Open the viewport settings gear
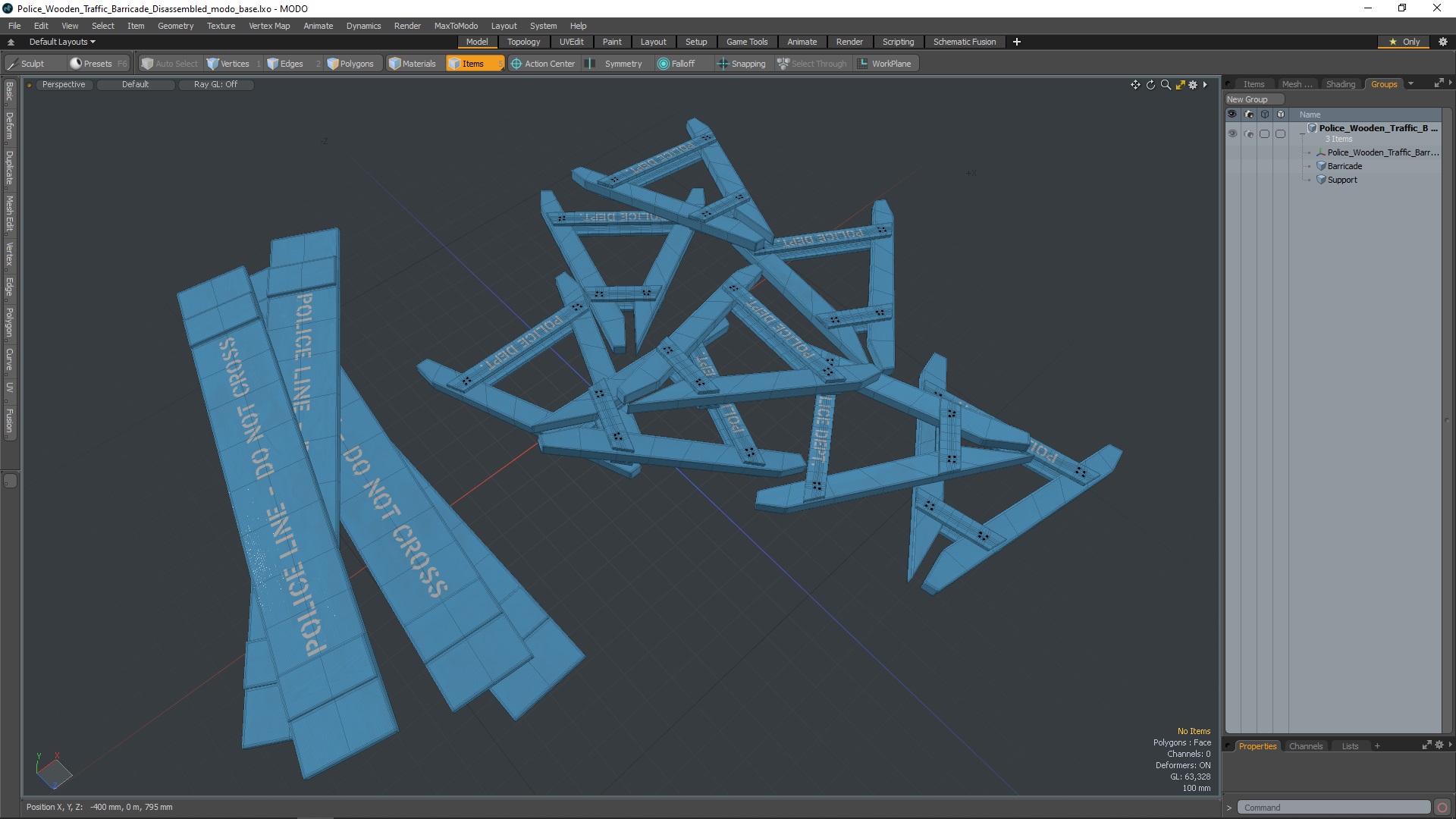 point(1193,85)
